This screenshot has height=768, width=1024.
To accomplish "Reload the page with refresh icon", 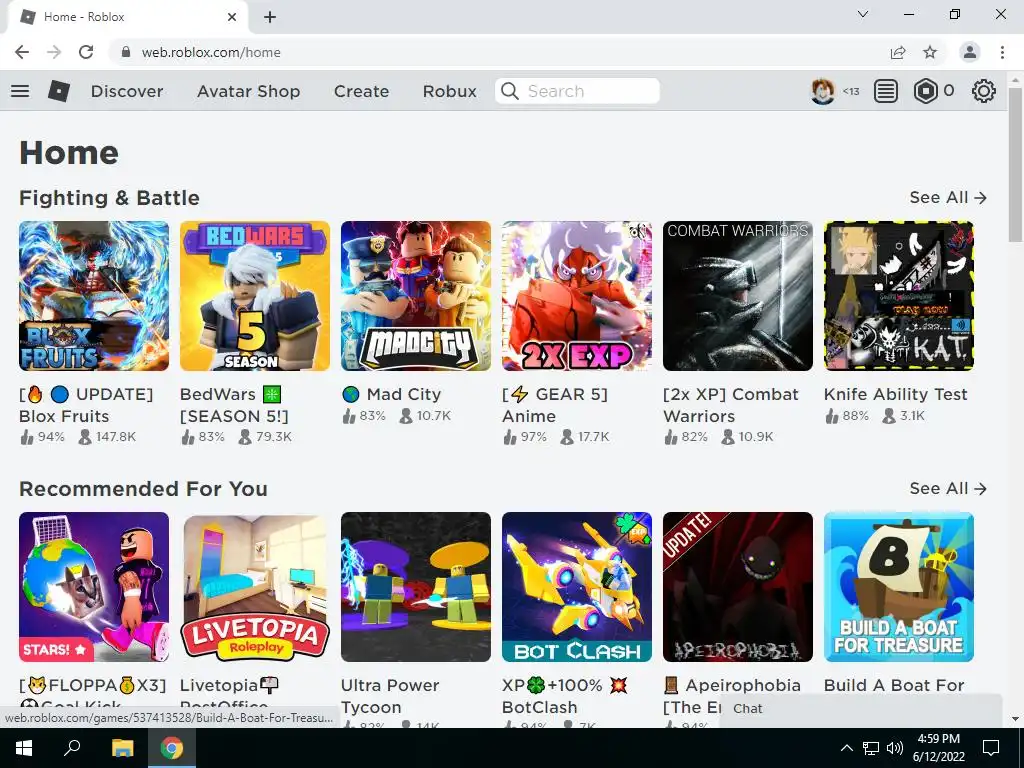I will 86,52.
